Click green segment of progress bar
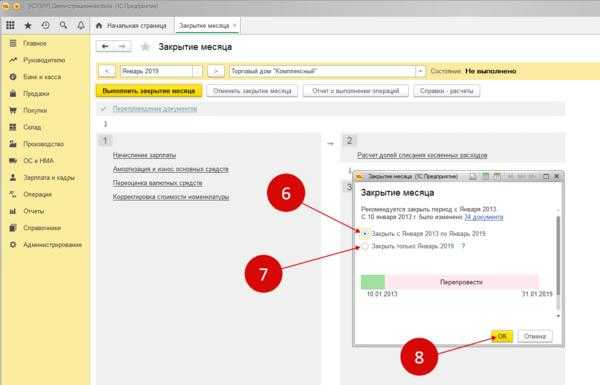The width and height of the screenshot is (600, 385). (373, 282)
